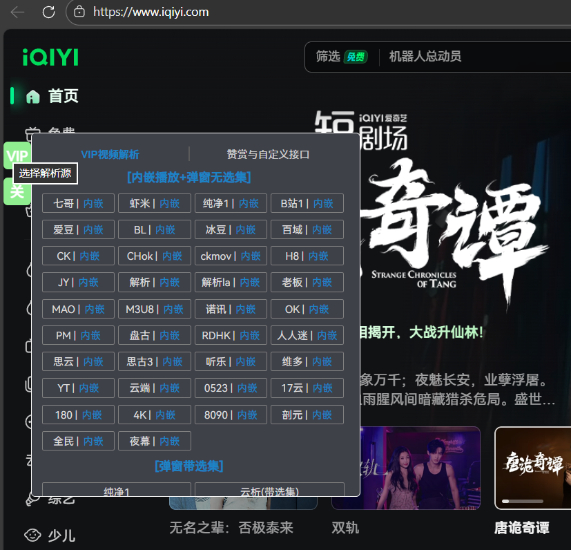This screenshot has width=571, height=550.
Task: Select 人人迷 内嵌 parse source
Action: click(307, 335)
